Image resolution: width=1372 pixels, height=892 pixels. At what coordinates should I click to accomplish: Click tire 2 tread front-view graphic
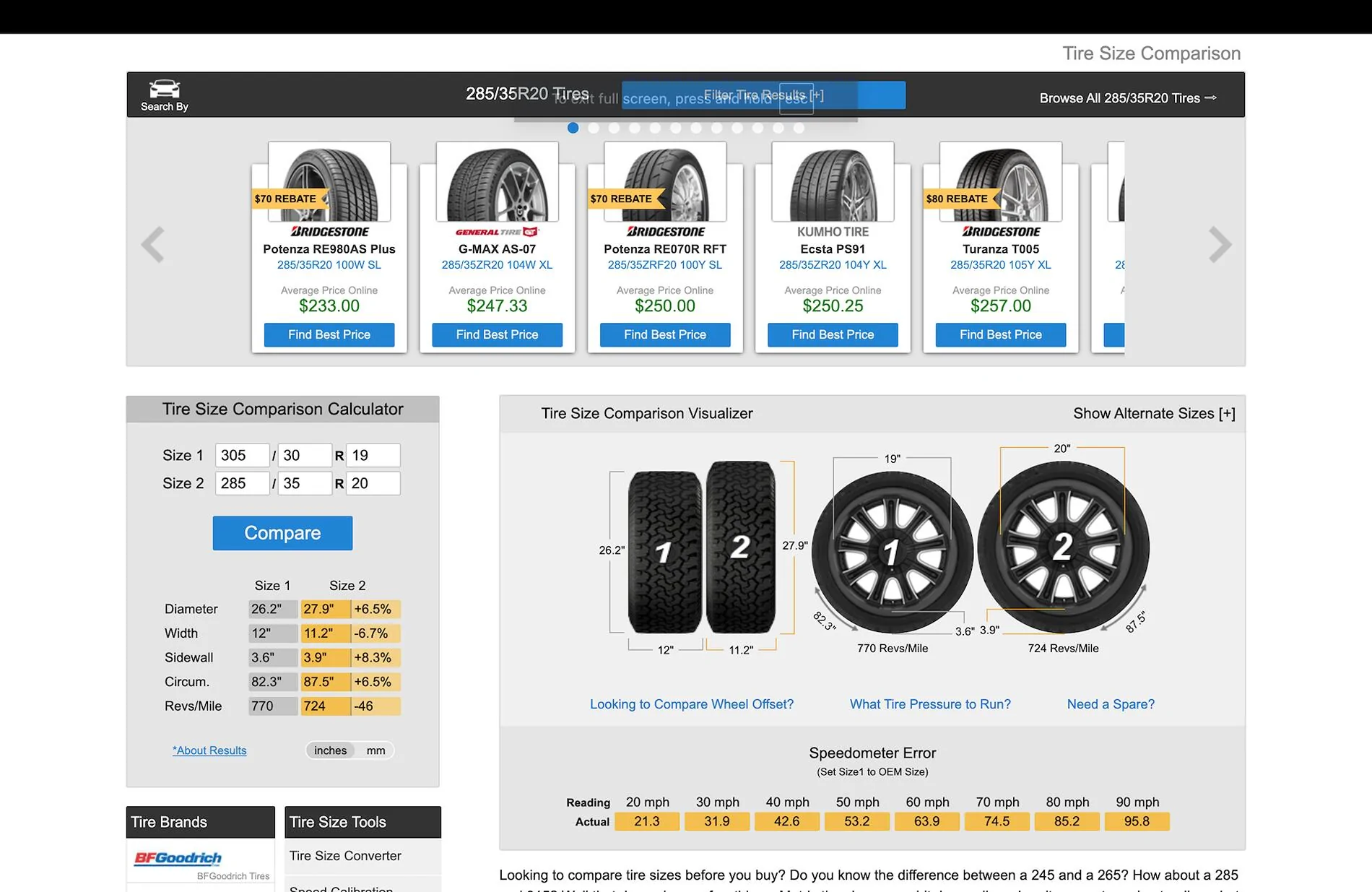[741, 547]
